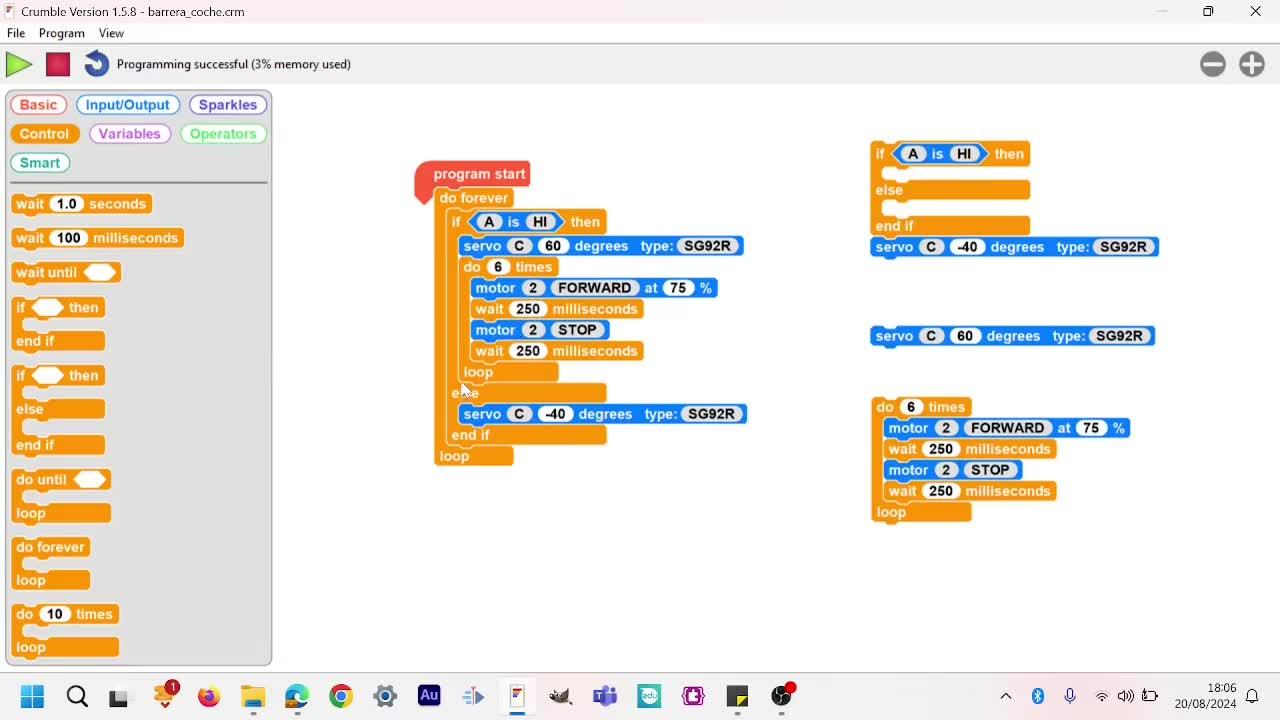Select the 'do until' palette block
The image size is (1280, 720).
pos(62,496)
